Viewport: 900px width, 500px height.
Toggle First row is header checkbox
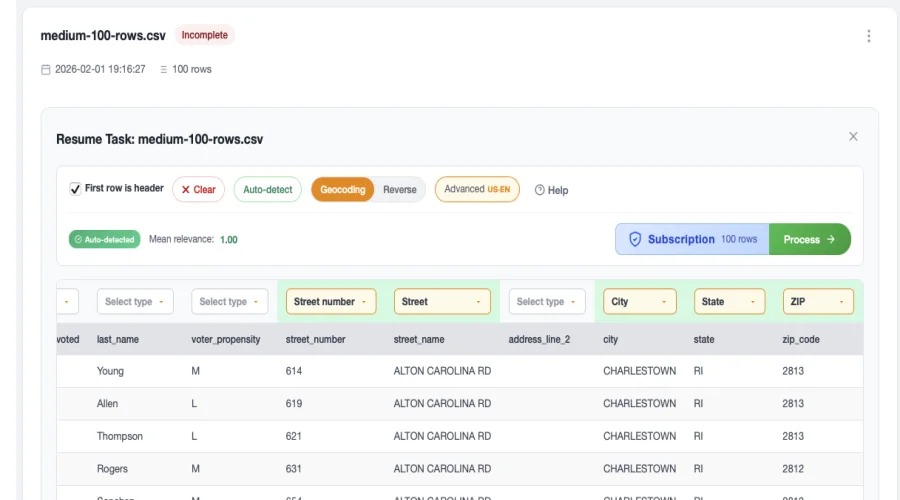[x=75, y=189]
